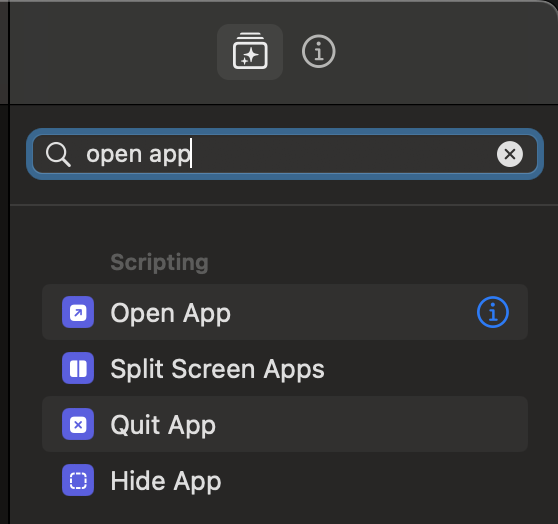The width and height of the screenshot is (558, 524).
Task: Click the Quit App x-mark icon
Action: pyautogui.click(x=78, y=424)
